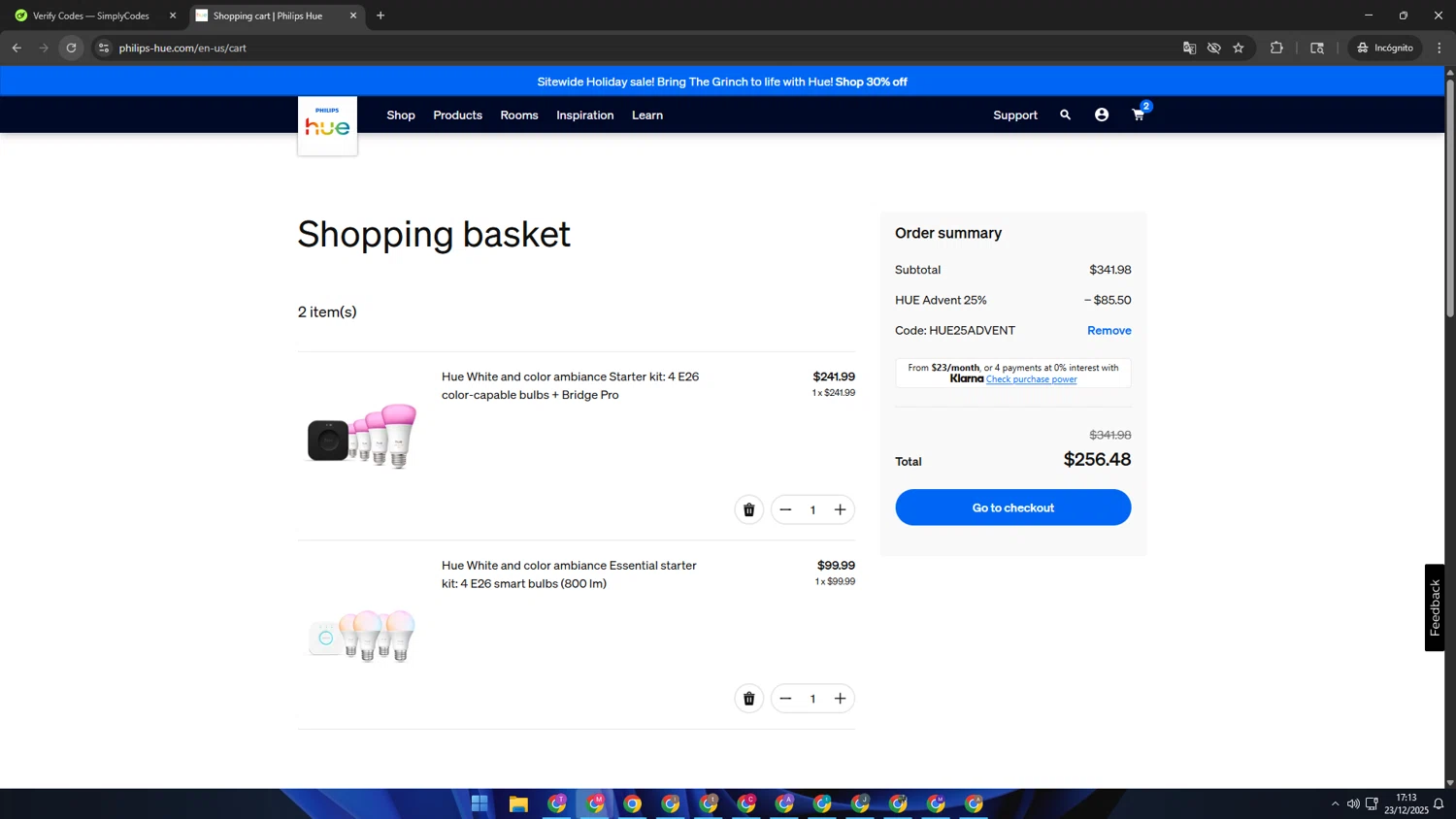
Task: Decrease quantity of Essential starter kit
Action: [x=785, y=699]
